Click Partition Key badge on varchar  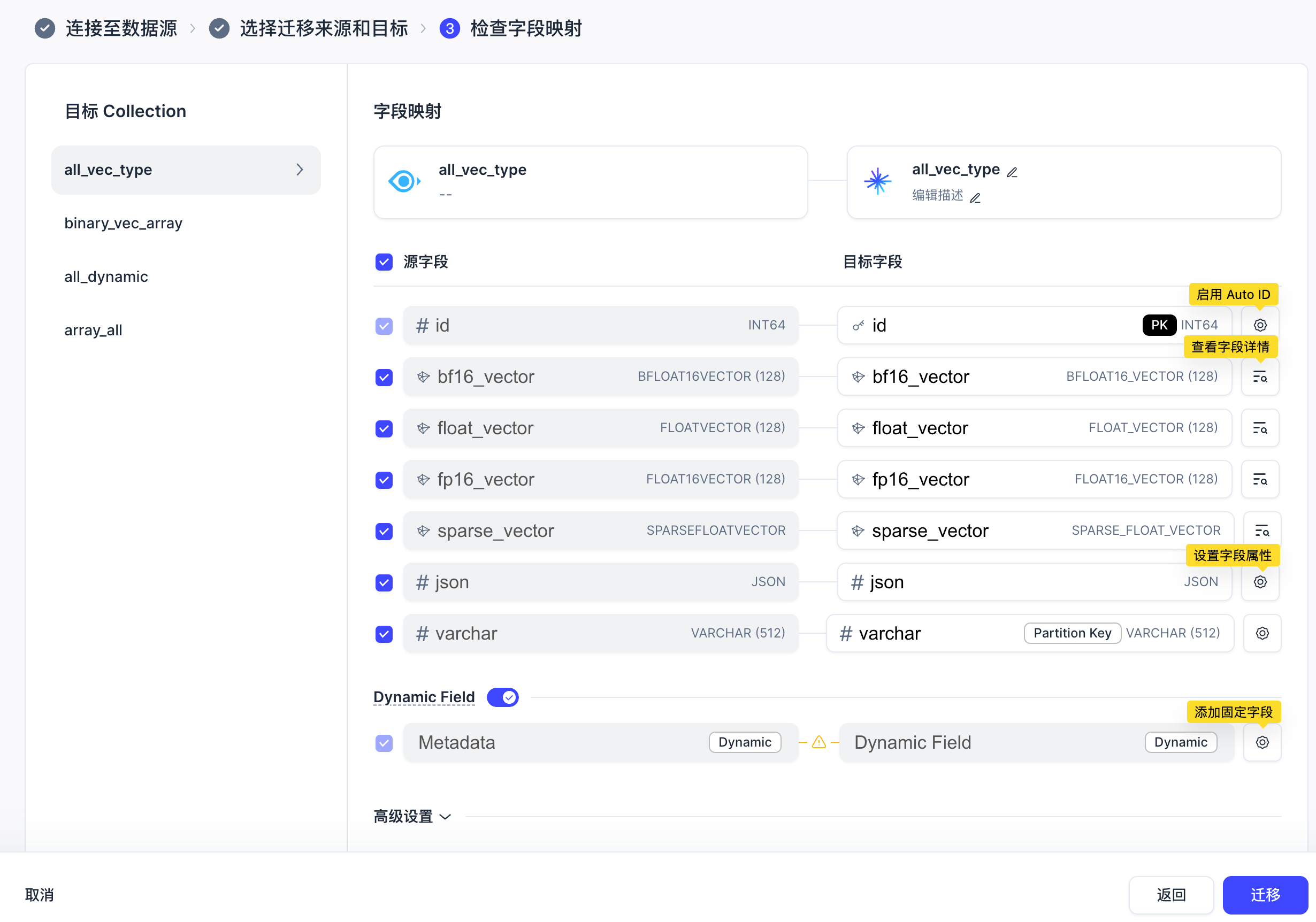coord(1073,633)
